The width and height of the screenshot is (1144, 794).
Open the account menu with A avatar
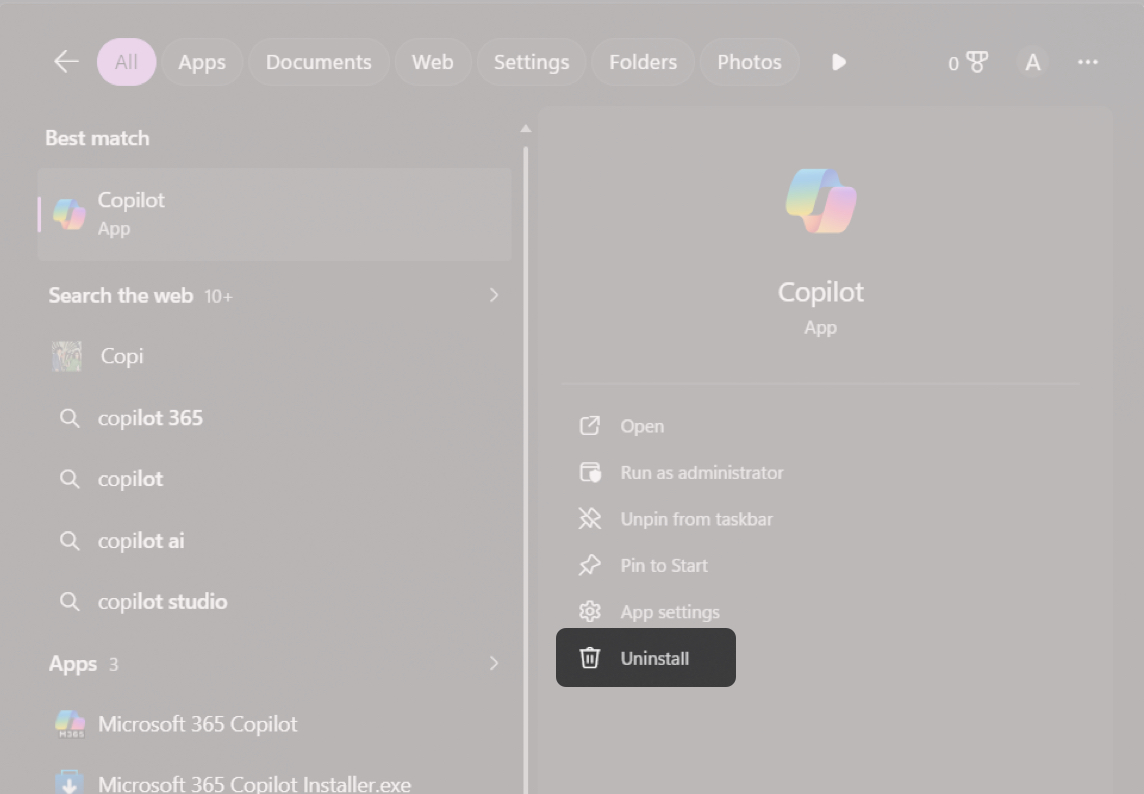1032,62
